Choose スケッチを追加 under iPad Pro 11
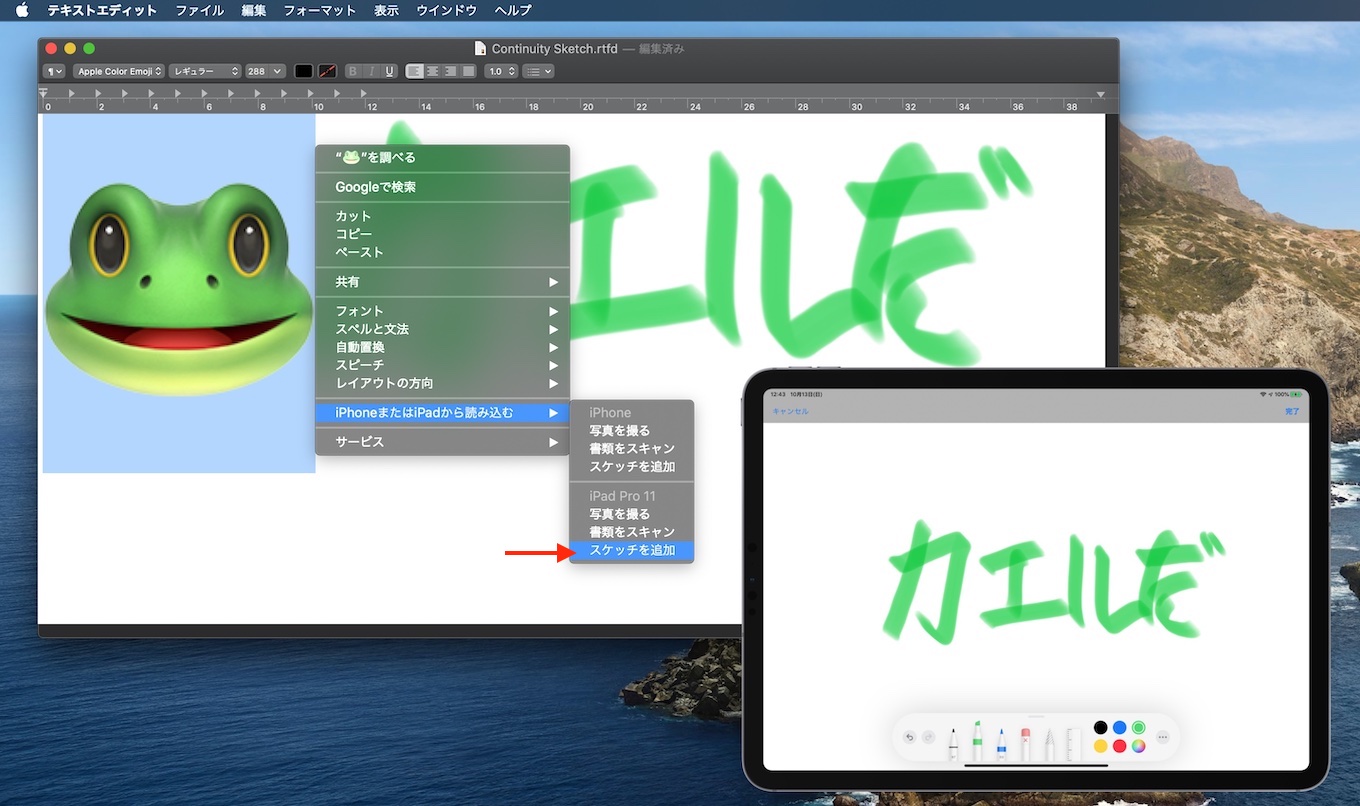Image resolution: width=1360 pixels, height=806 pixels. click(631, 550)
